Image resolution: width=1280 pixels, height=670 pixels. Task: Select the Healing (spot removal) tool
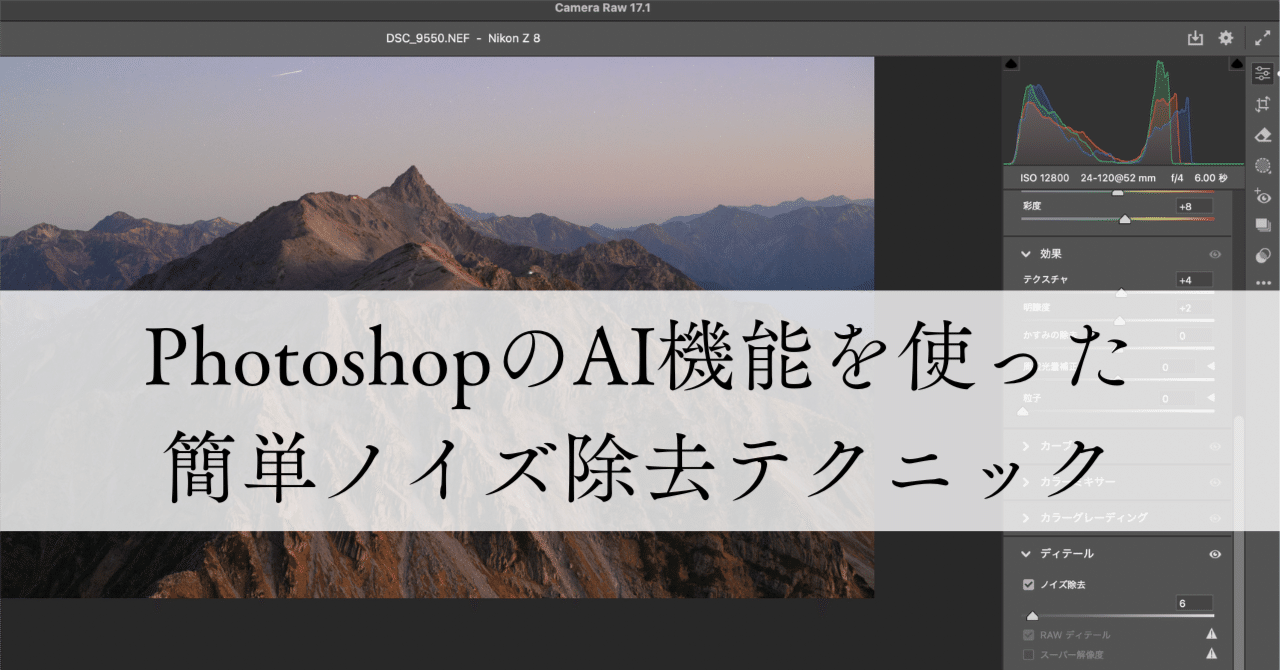coord(1262,135)
